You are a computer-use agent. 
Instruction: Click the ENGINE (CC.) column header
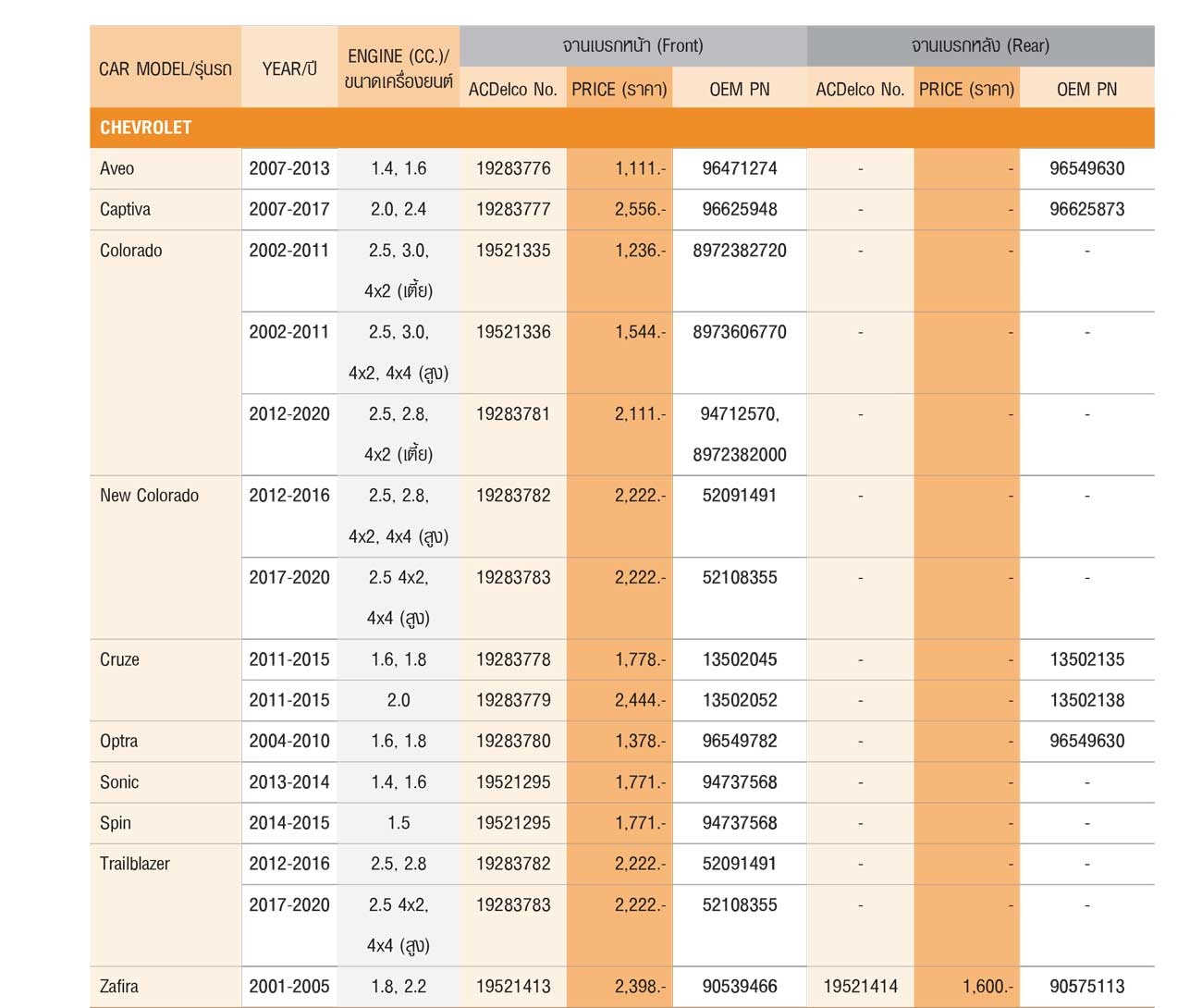pyautogui.click(x=399, y=68)
